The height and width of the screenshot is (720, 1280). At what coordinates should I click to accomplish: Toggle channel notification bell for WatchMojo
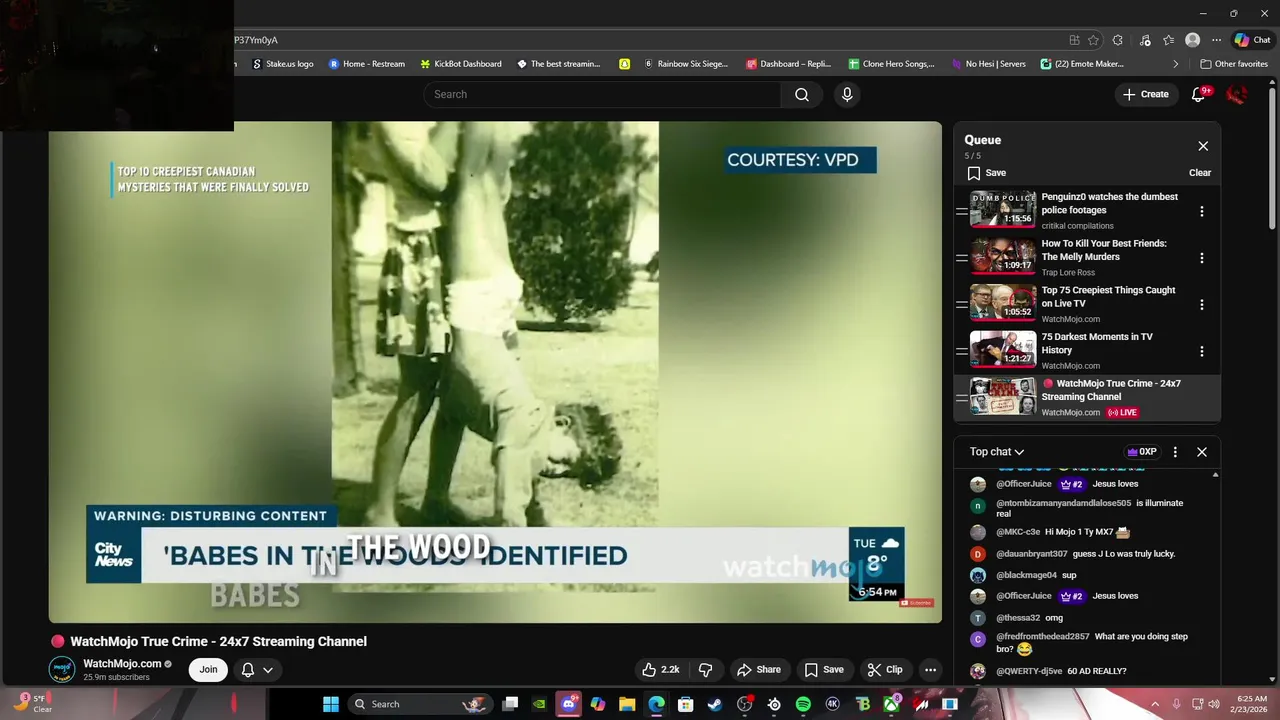tap(248, 670)
